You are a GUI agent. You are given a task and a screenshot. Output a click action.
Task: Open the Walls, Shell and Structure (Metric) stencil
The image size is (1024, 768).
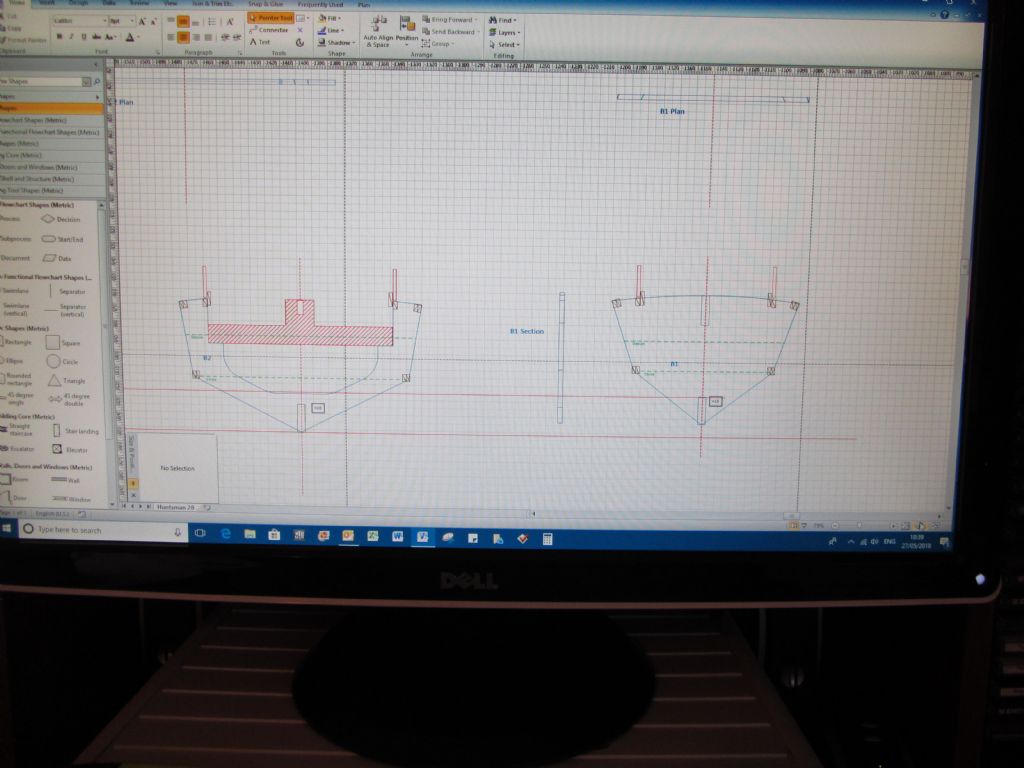(51, 179)
